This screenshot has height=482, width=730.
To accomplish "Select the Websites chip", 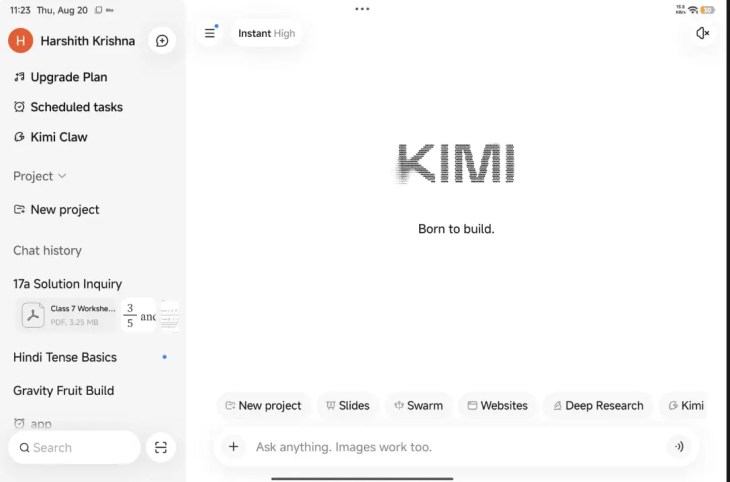I will tap(498, 406).
